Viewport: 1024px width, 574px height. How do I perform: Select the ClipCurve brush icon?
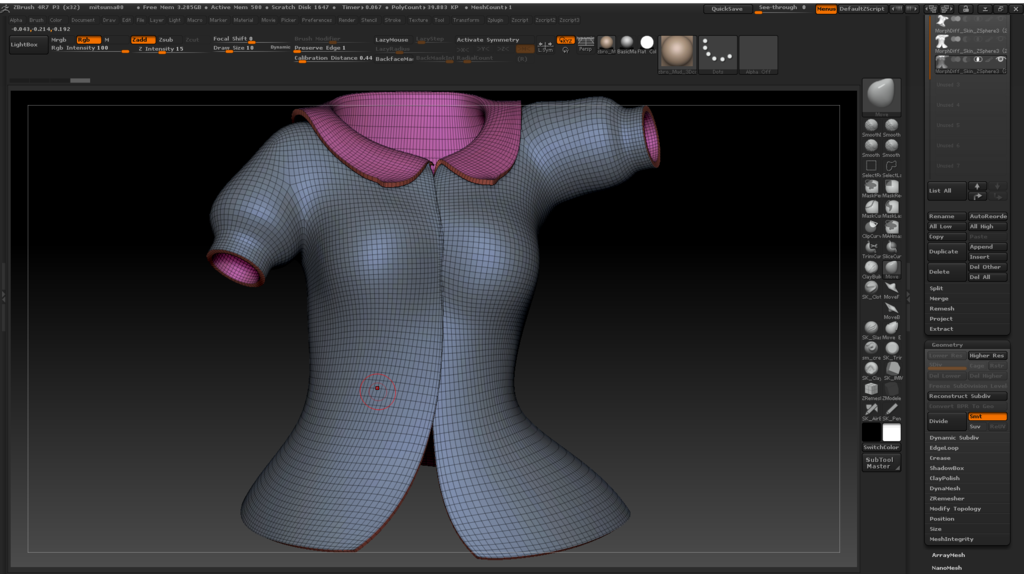point(871,228)
